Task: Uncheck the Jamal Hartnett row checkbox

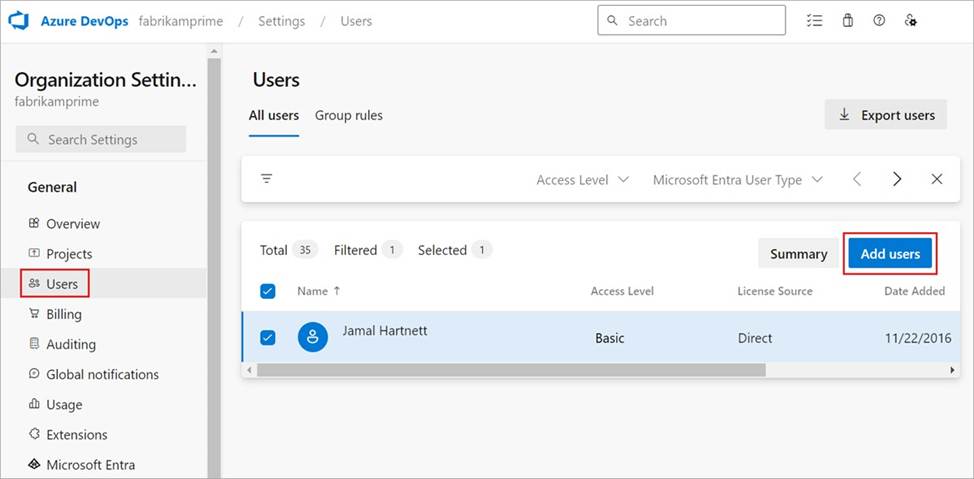Action: tap(268, 338)
